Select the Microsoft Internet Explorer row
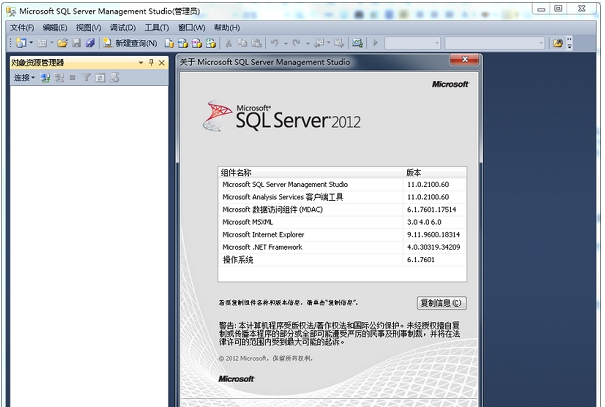 [x=342, y=235]
